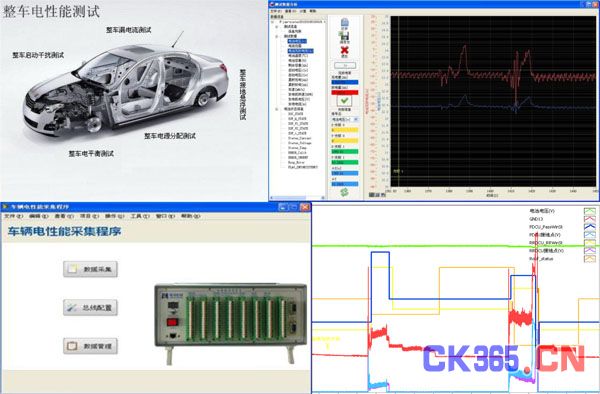
Task: Collapse the 测试数据 tree node
Action: (x=277, y=36)
